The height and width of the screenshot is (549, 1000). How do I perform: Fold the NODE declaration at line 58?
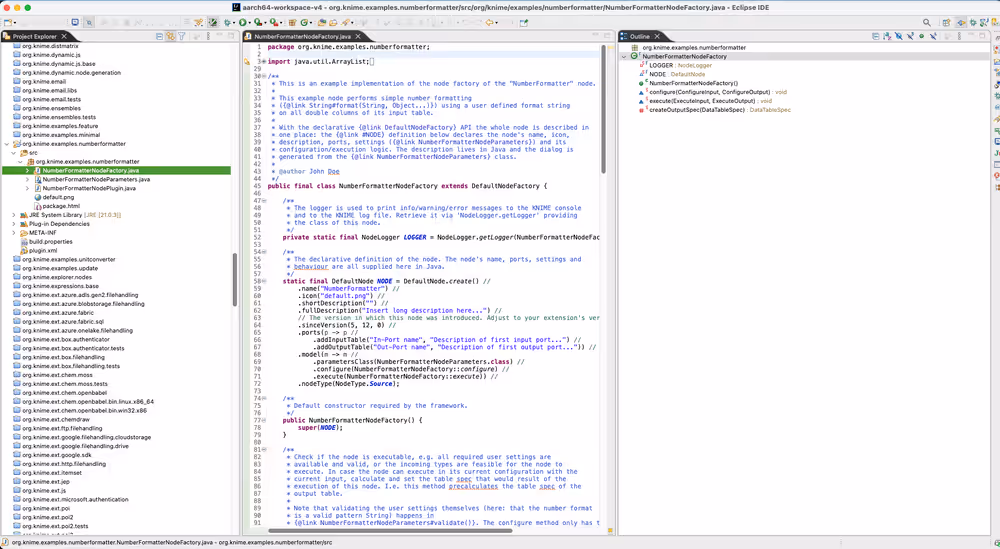point(264,281)
